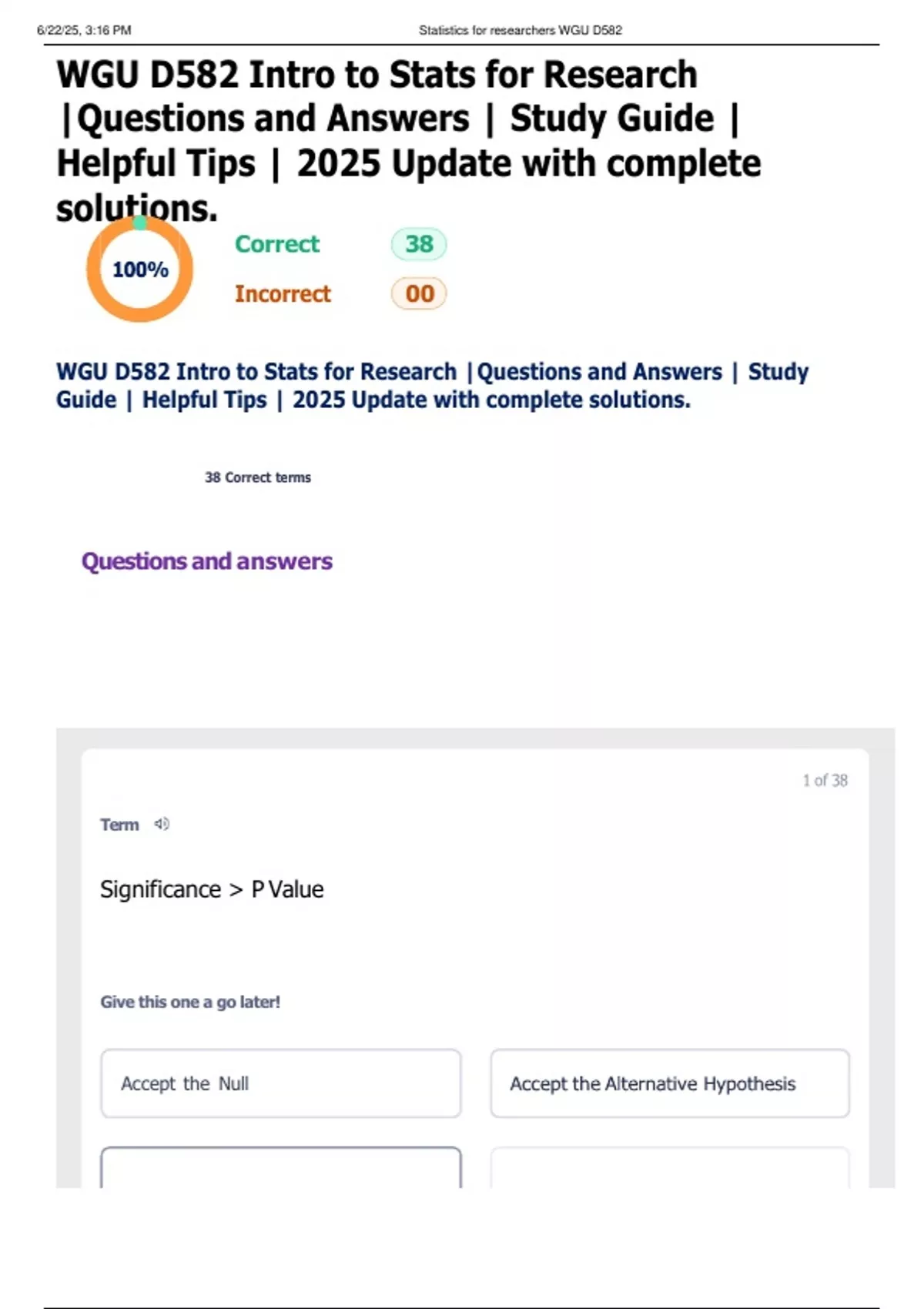Play the term audio speaker icon
This screenshot has width=924, height=1309.
[x=162, y=824]
